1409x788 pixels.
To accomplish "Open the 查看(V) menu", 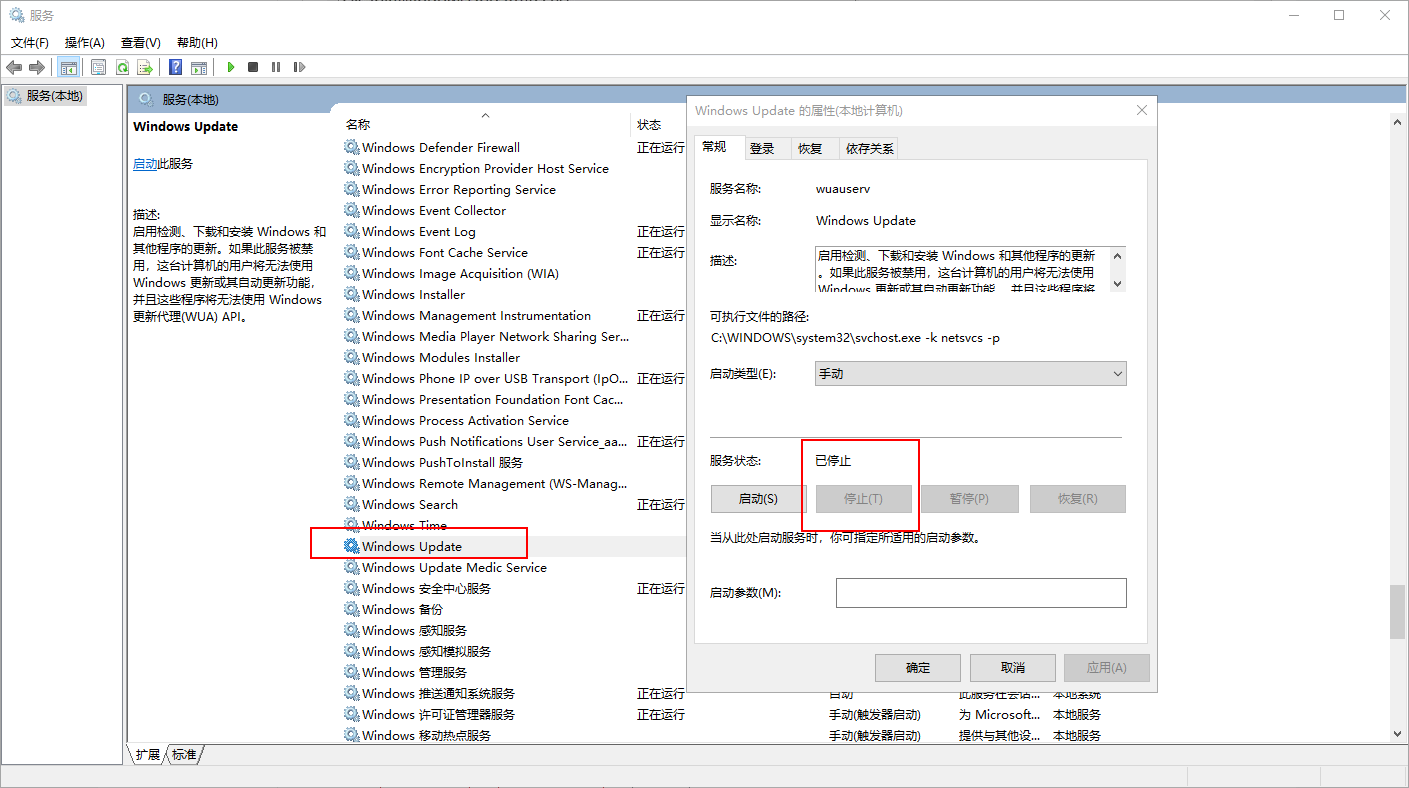I will [141, 42].
